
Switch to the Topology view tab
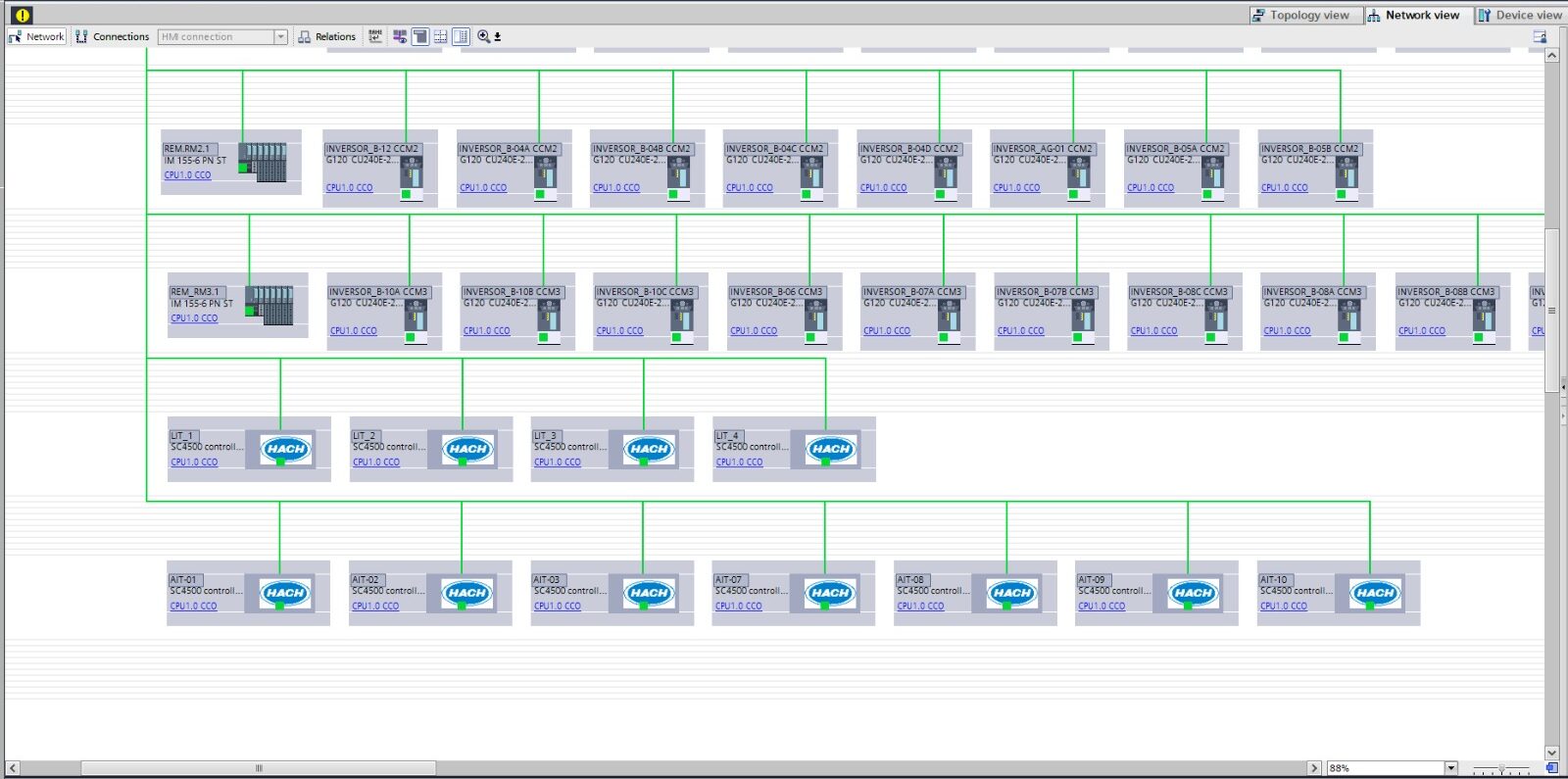click(x=1300, y=15)
